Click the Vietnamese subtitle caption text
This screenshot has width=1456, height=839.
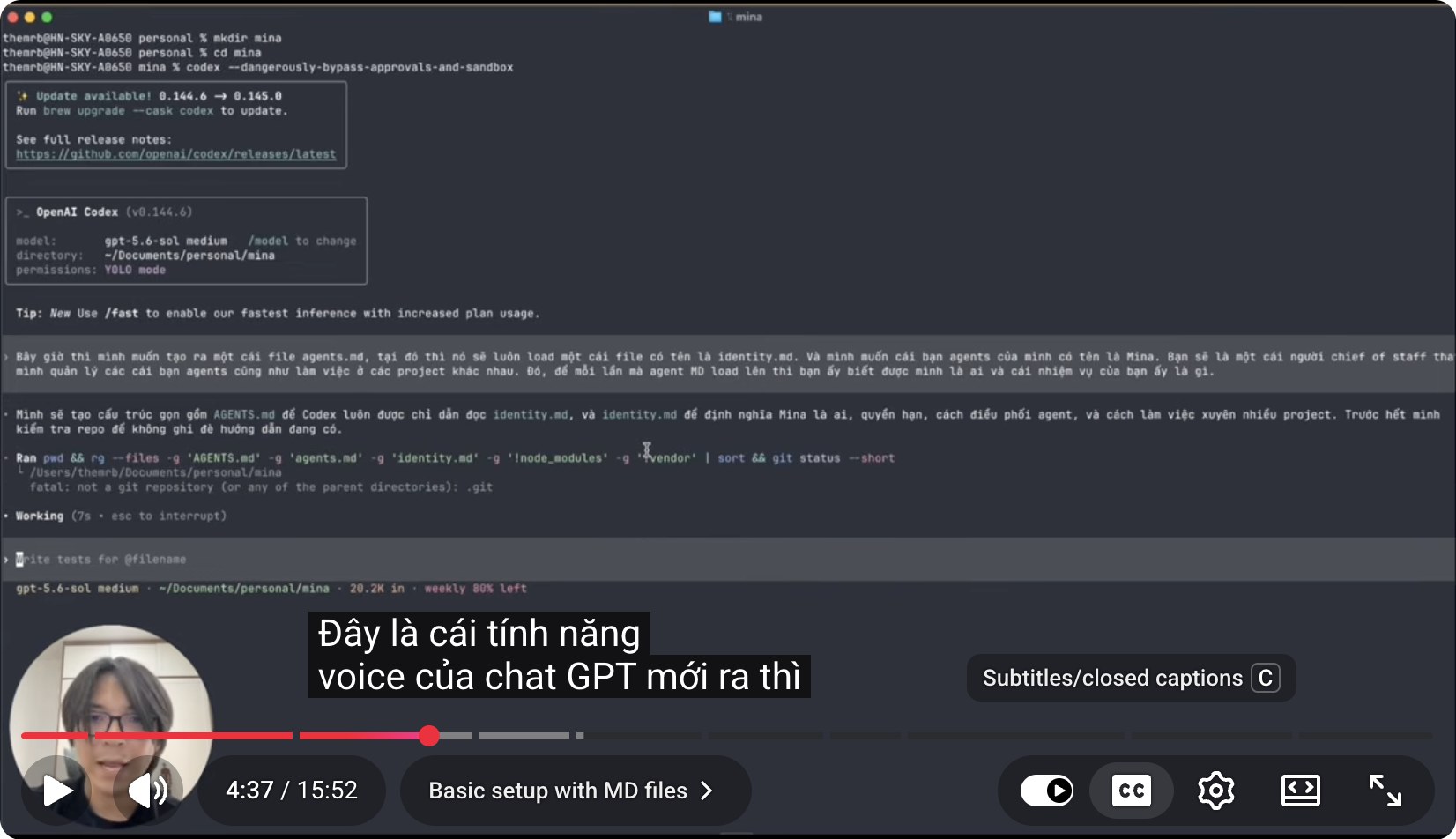pos(559,655)
